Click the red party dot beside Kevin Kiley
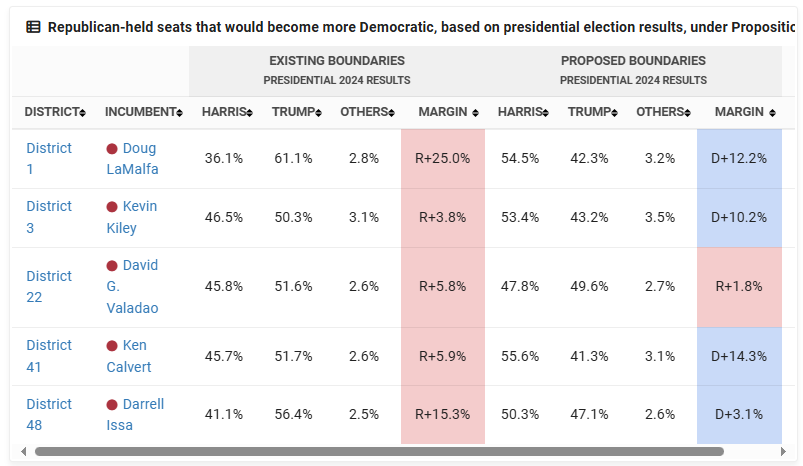Screen dimensions: 803x466 pyautogui.click(x=112, y=207)
